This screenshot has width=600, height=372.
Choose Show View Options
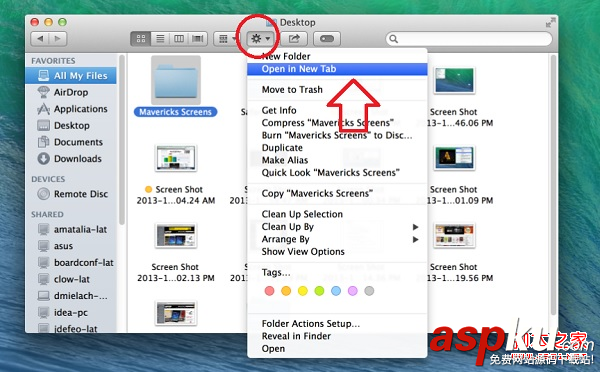[x=337, y=251]
